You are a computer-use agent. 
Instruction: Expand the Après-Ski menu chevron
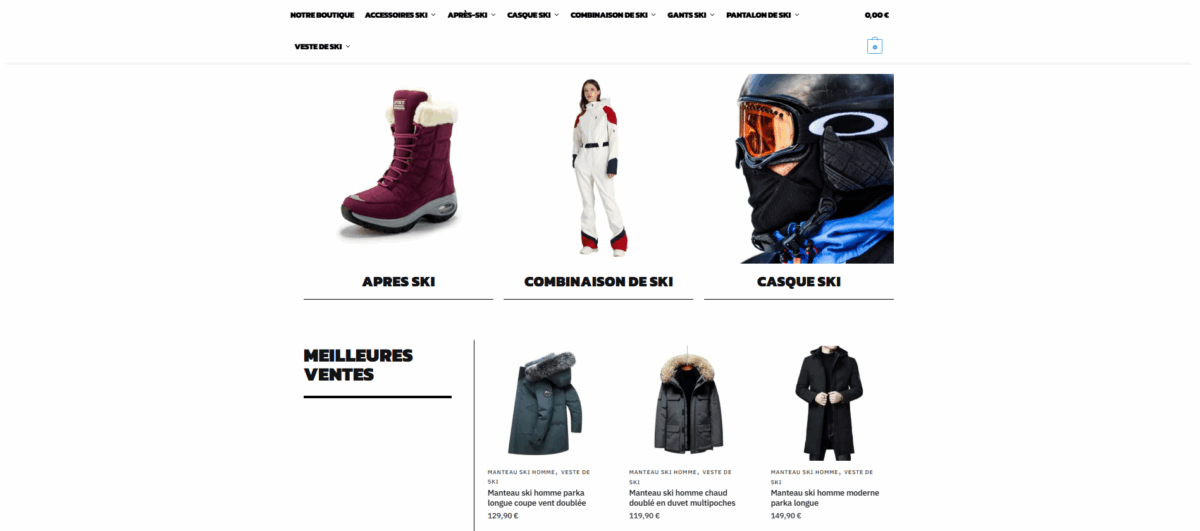click(x=493, y=15)
